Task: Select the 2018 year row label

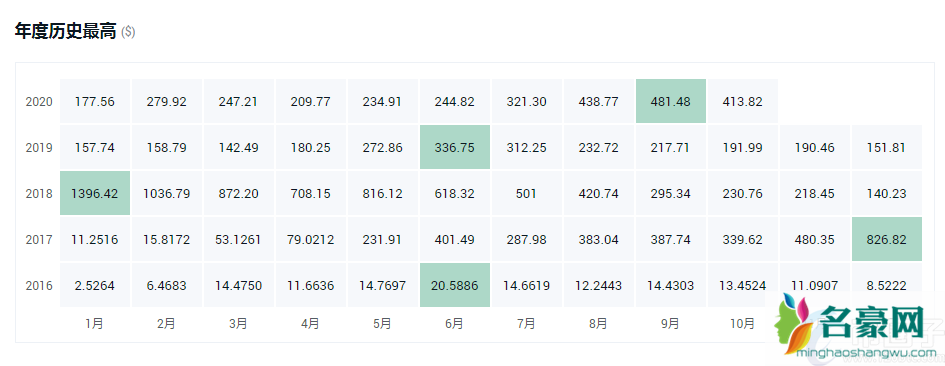Action: pos(39,194)
